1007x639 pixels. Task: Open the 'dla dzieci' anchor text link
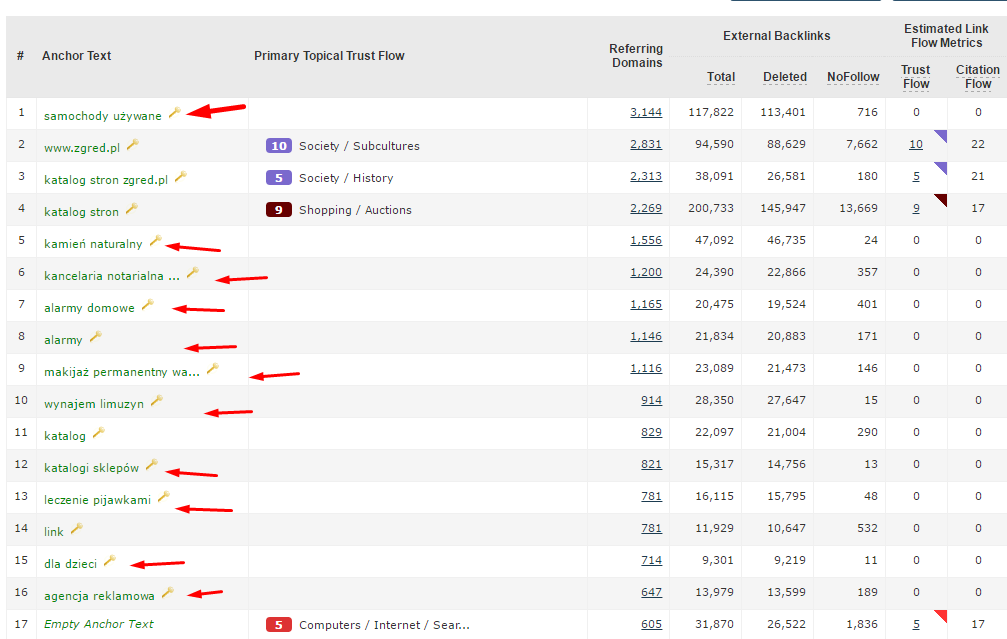click(x=70, y=564)
